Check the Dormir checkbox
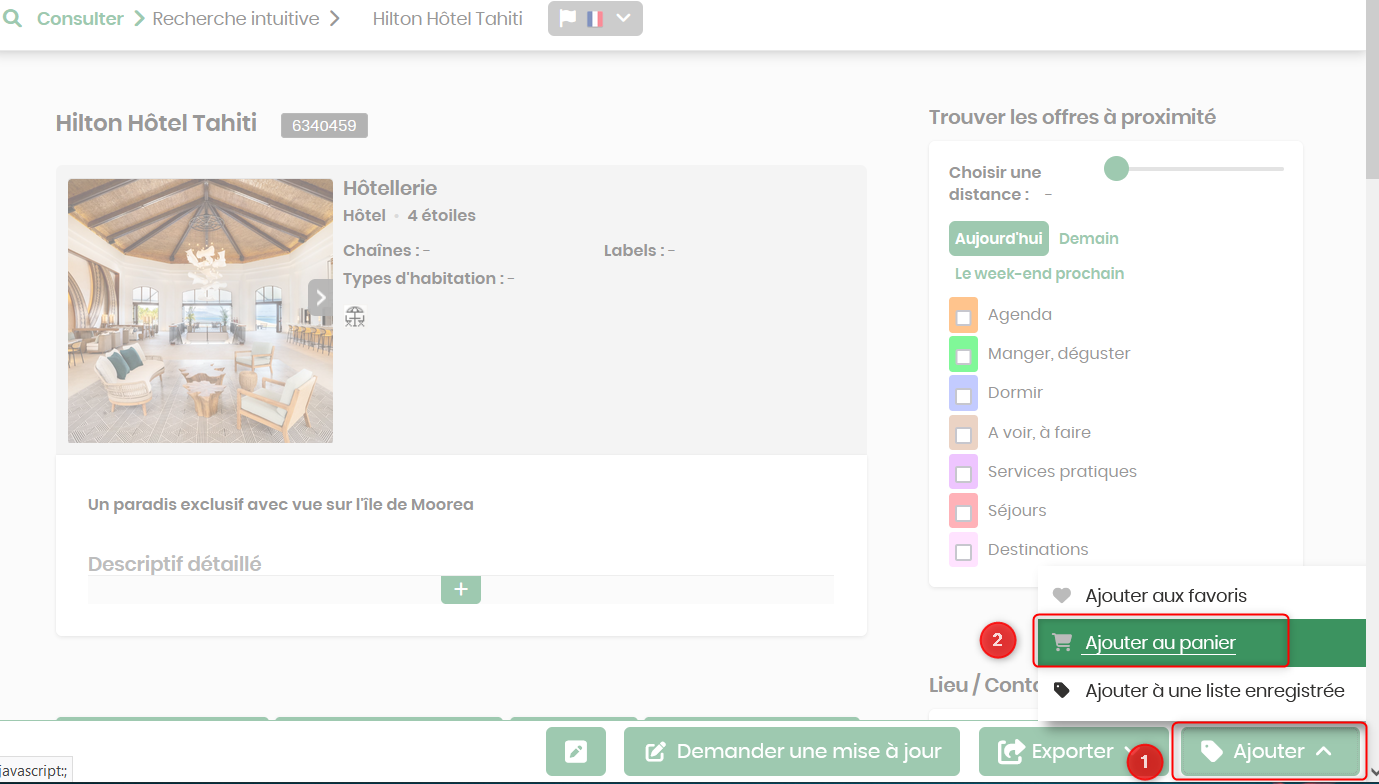1379x784 pixels. 963,395
